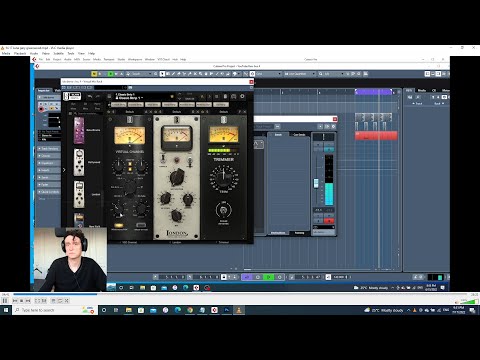The width and height of the screenshot is (480, 360).
Task: Click the large knob on London module
Action: click(177, 177)
